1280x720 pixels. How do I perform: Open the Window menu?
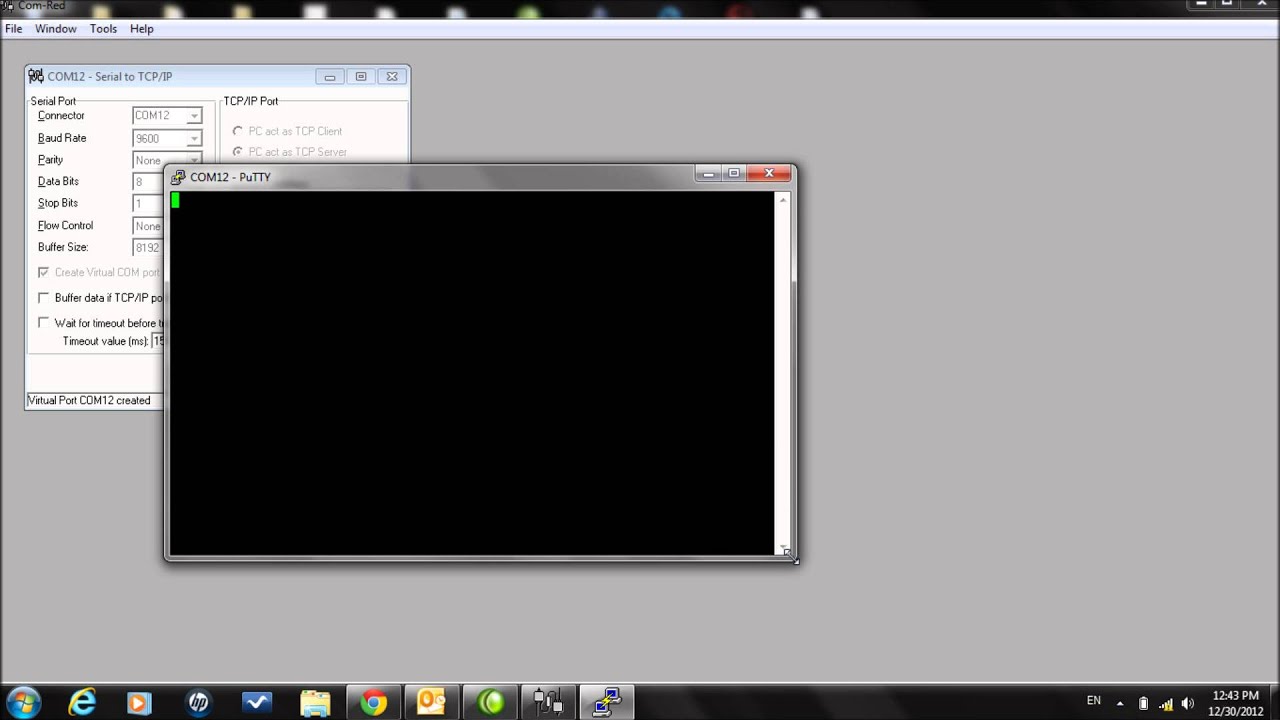56,29
